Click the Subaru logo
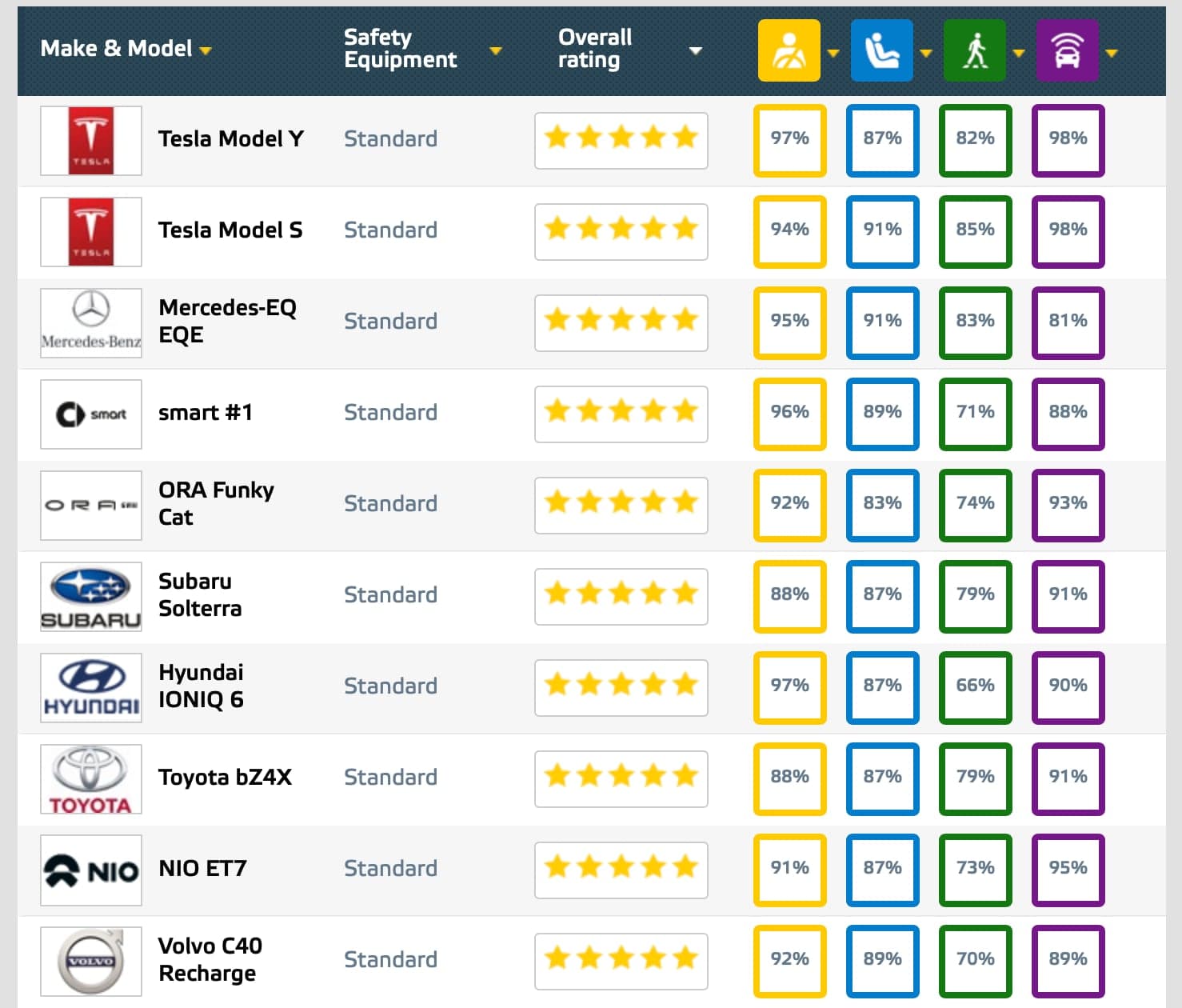Screen dimensions: 1182x1008 coord(91,597)
